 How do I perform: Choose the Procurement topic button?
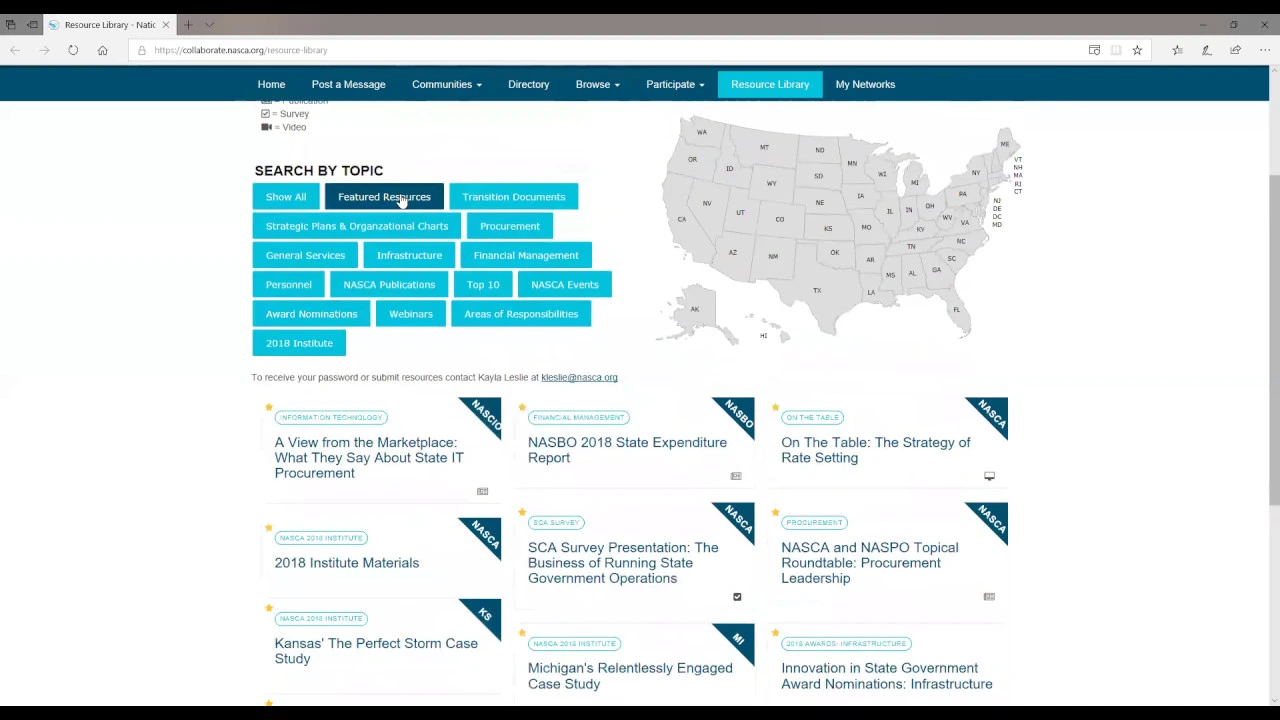pos(510,226)
